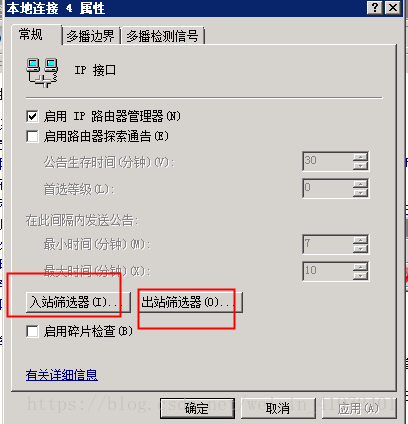Screen dimensions: 408x424
Task: Increase 首选等级 value with up arrow
Action: (360, 184)
